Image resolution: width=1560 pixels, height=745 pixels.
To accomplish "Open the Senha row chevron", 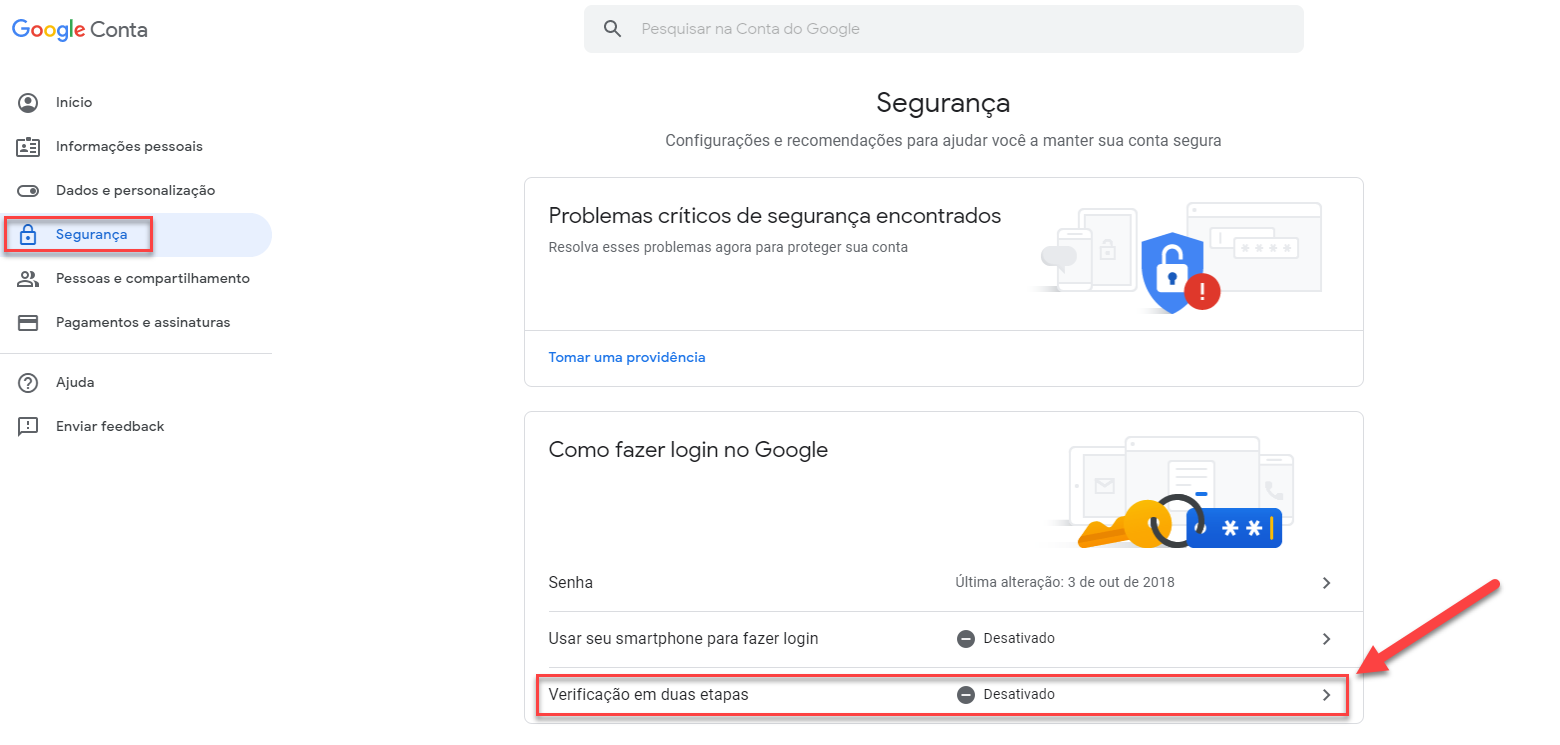I will tap(1326, 583).
